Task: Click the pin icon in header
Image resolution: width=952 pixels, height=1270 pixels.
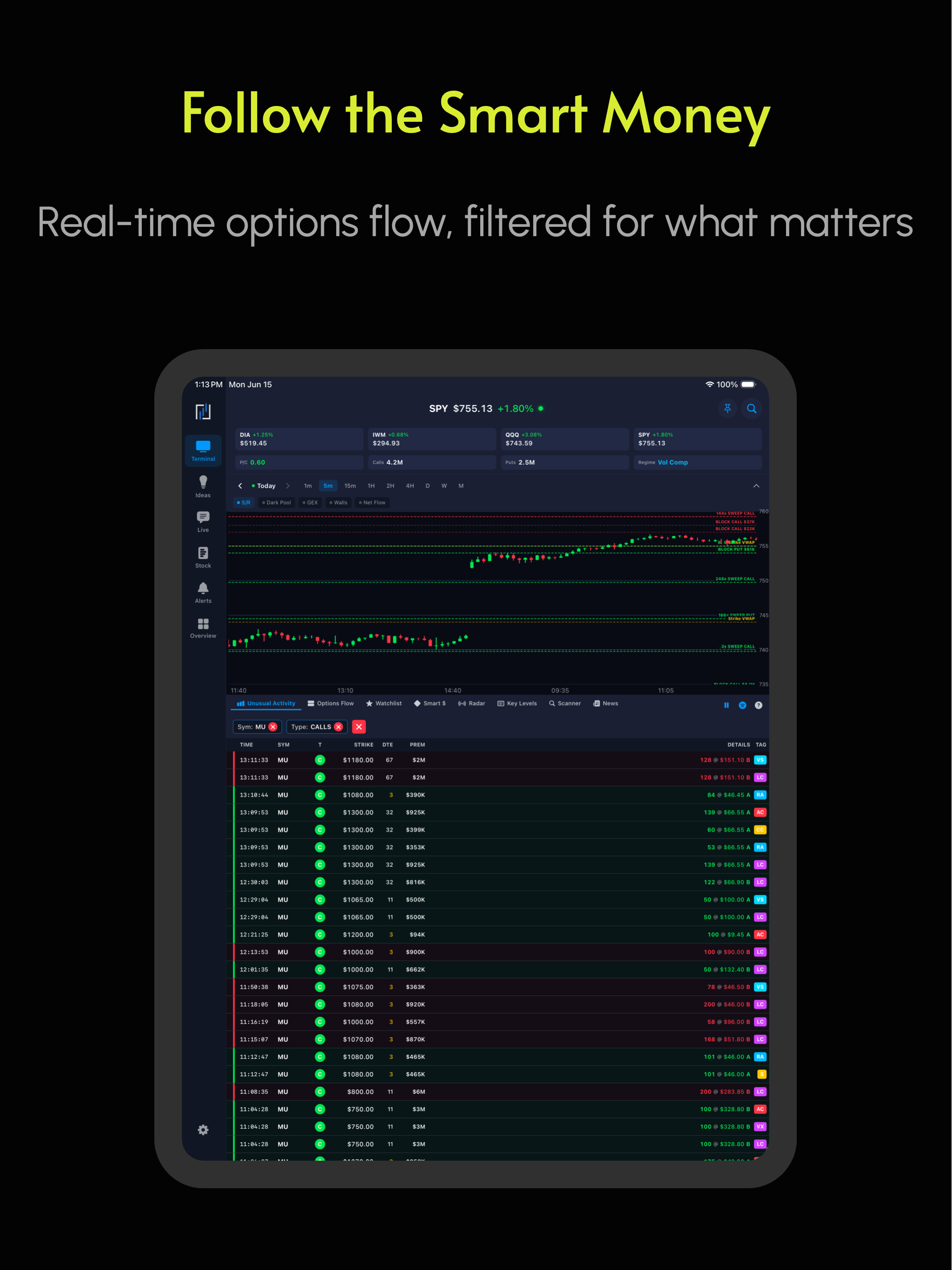Action: coord(727,408)
